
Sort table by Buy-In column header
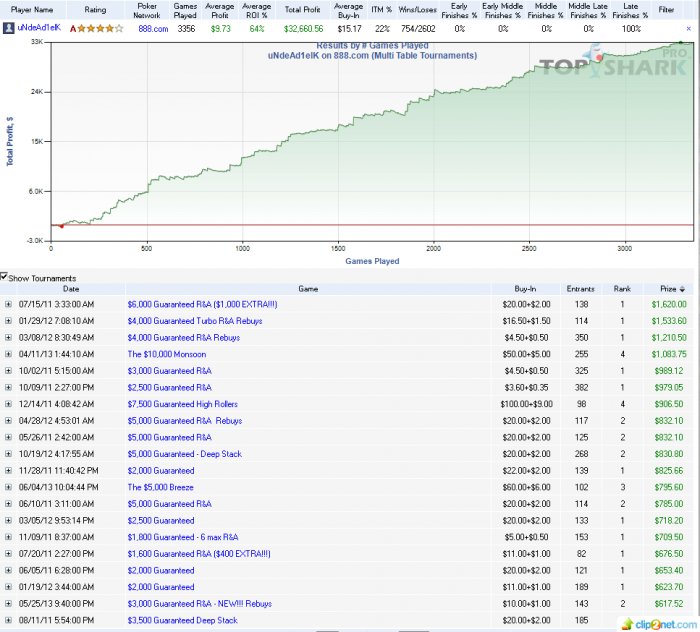[525, 288]
